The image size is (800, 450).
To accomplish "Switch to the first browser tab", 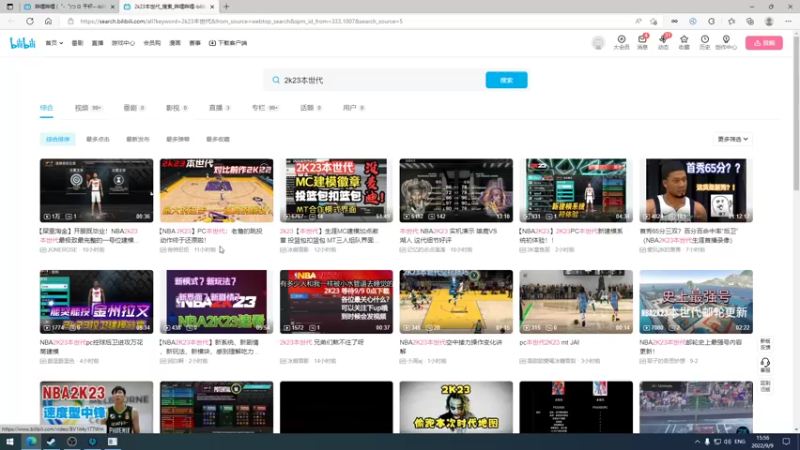I will click(x=69, y=7).
